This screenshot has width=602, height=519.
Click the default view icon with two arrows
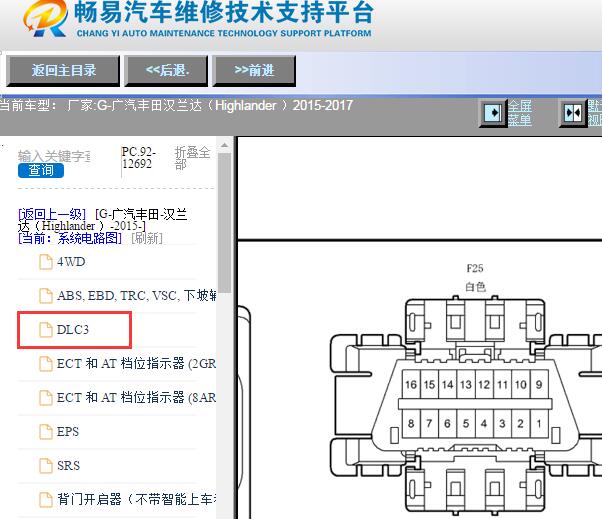pos(573,113)
